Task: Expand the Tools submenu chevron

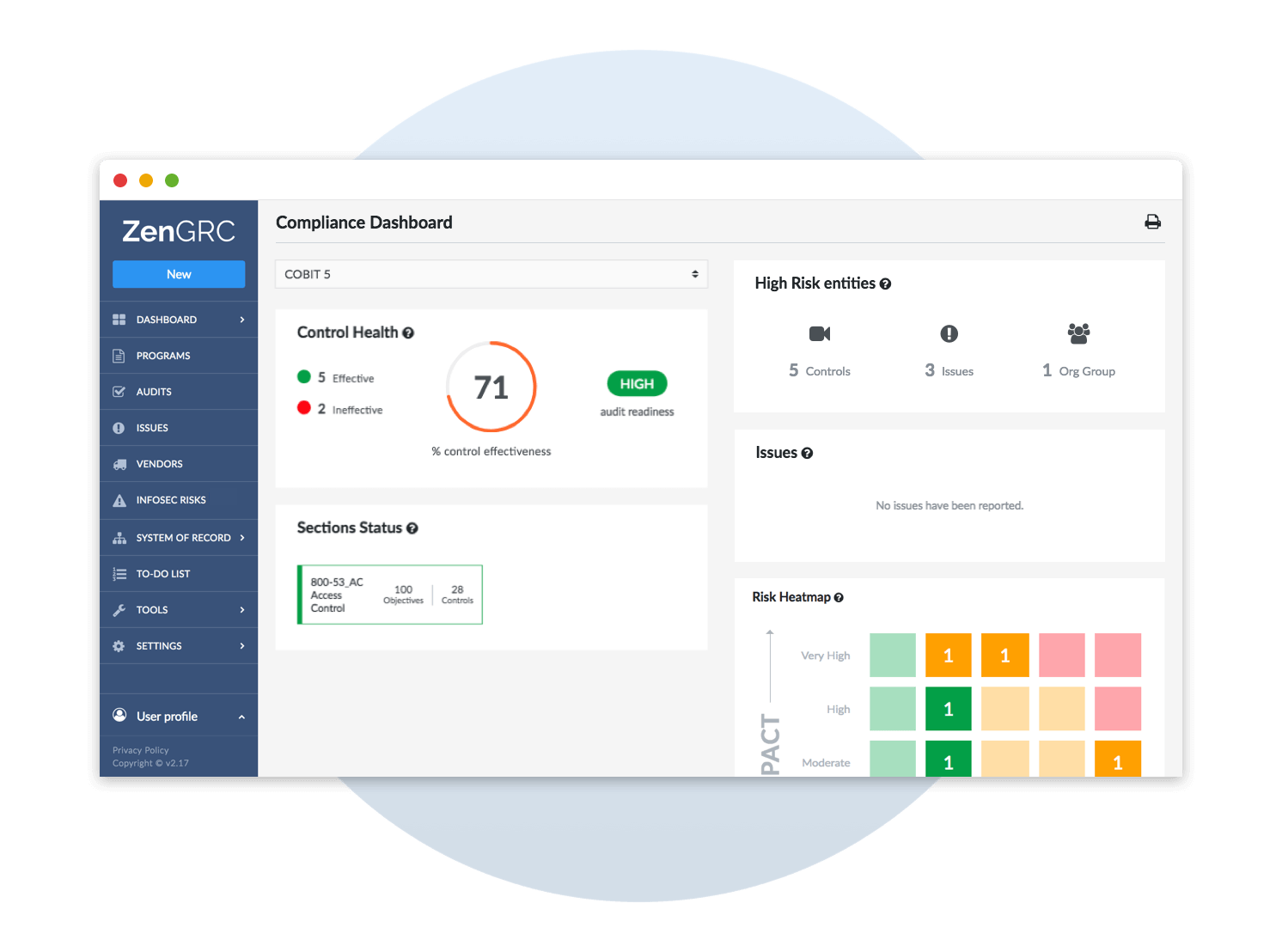Action: (x=242, y=610)
